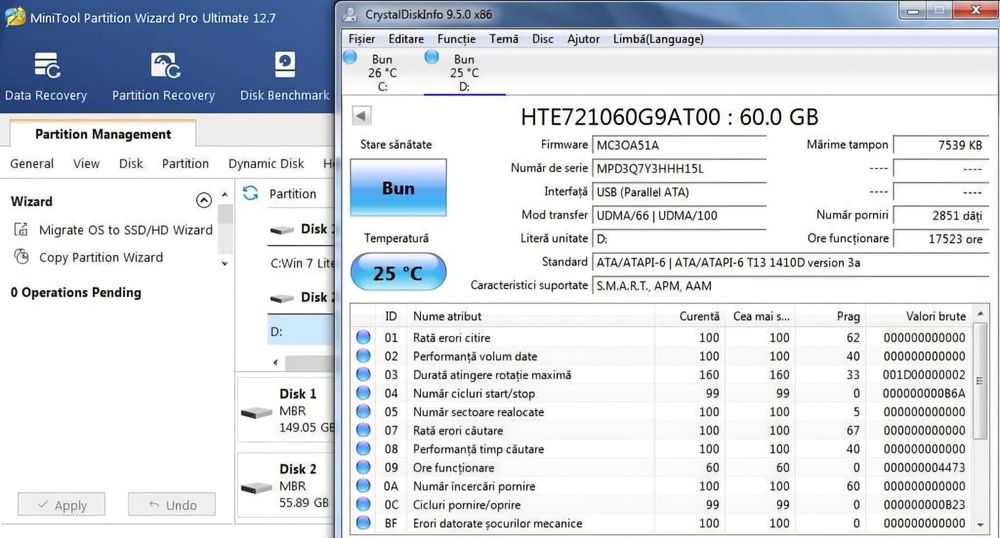1000x538 pixels.
Task: Switch to the Partition Management tab
Action: coord(103,134)
